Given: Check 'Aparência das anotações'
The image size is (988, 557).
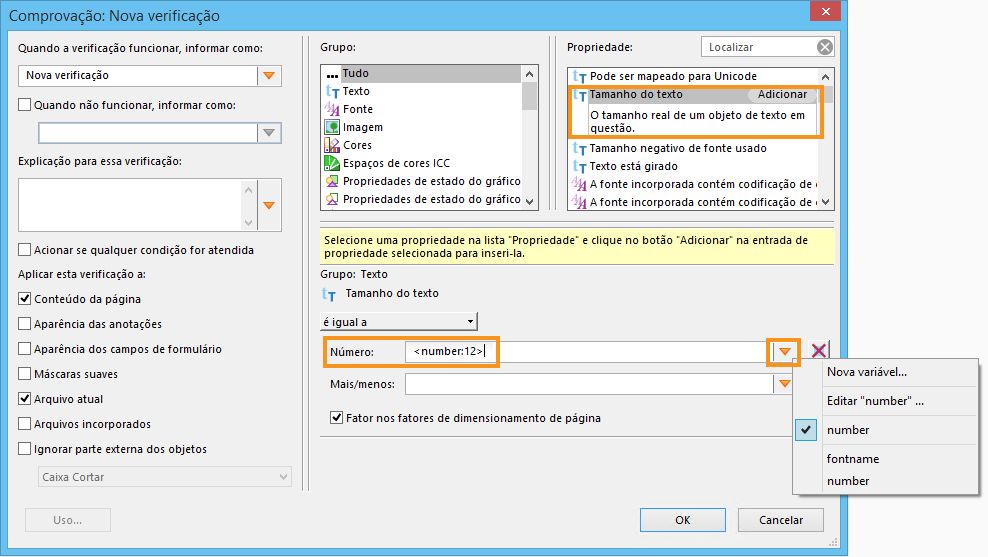Looking at the screenshot, I should 25,323.
